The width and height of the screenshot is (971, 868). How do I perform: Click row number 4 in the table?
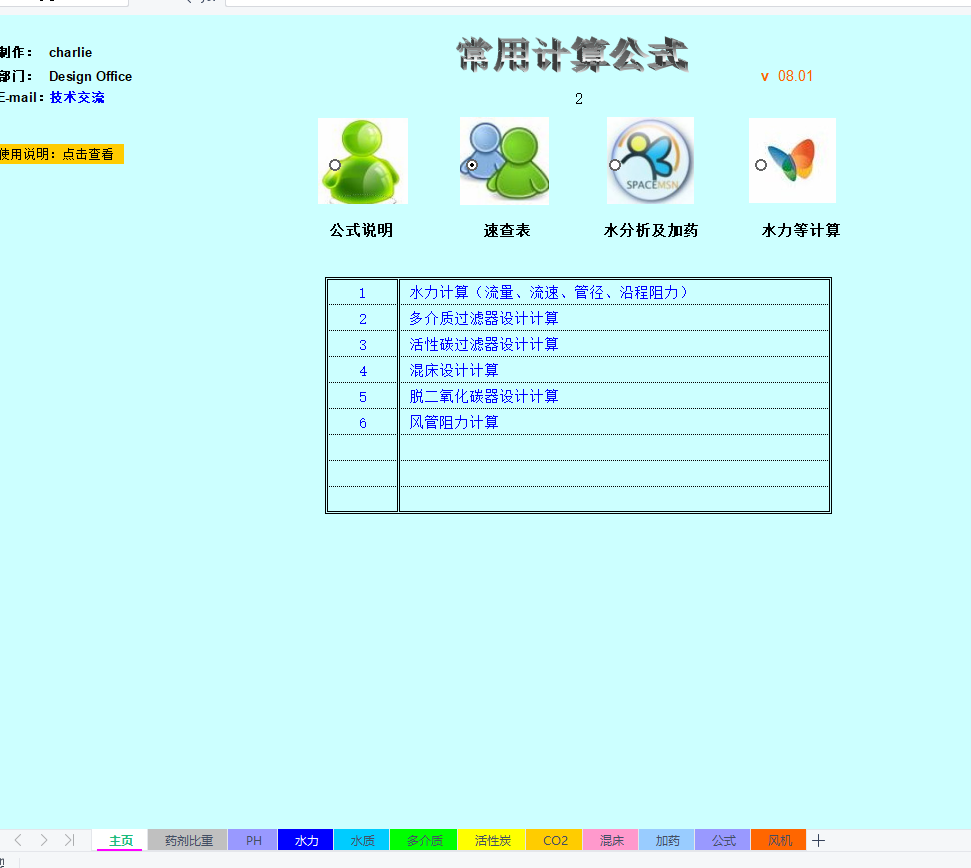tap(362, 371)
